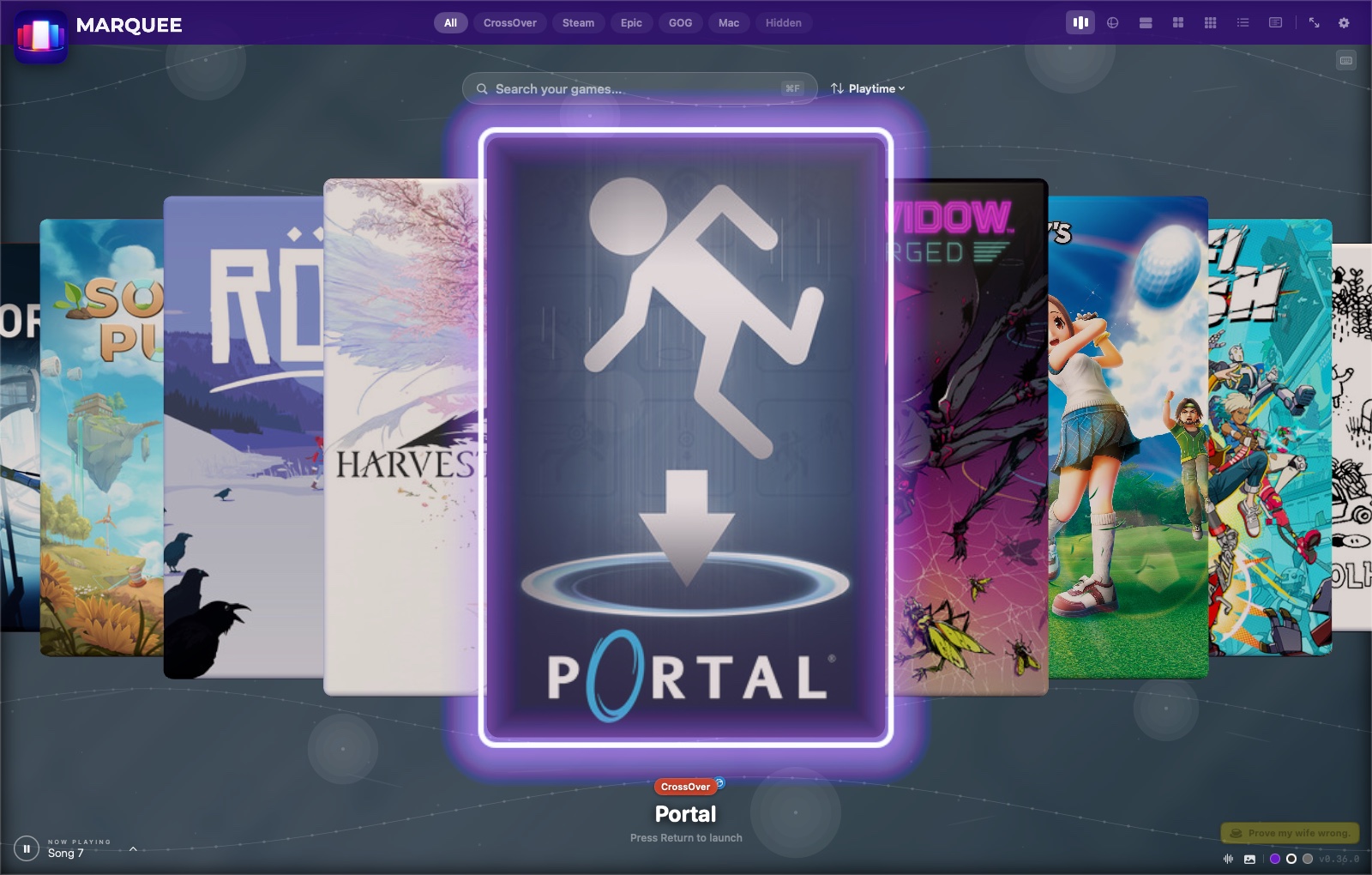Switch to the coverflow carousel view
The image size is (1372, 875).
1080,23
